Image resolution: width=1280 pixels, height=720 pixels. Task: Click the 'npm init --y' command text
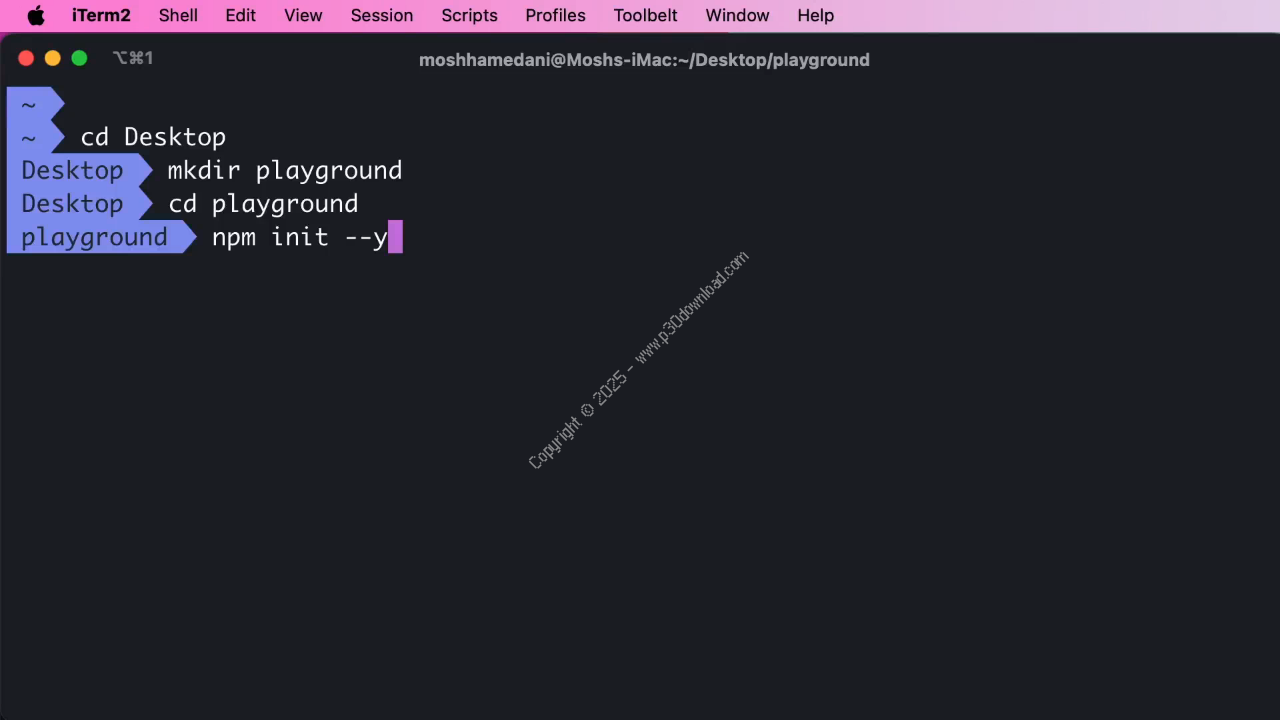click(x=299, y=237)
